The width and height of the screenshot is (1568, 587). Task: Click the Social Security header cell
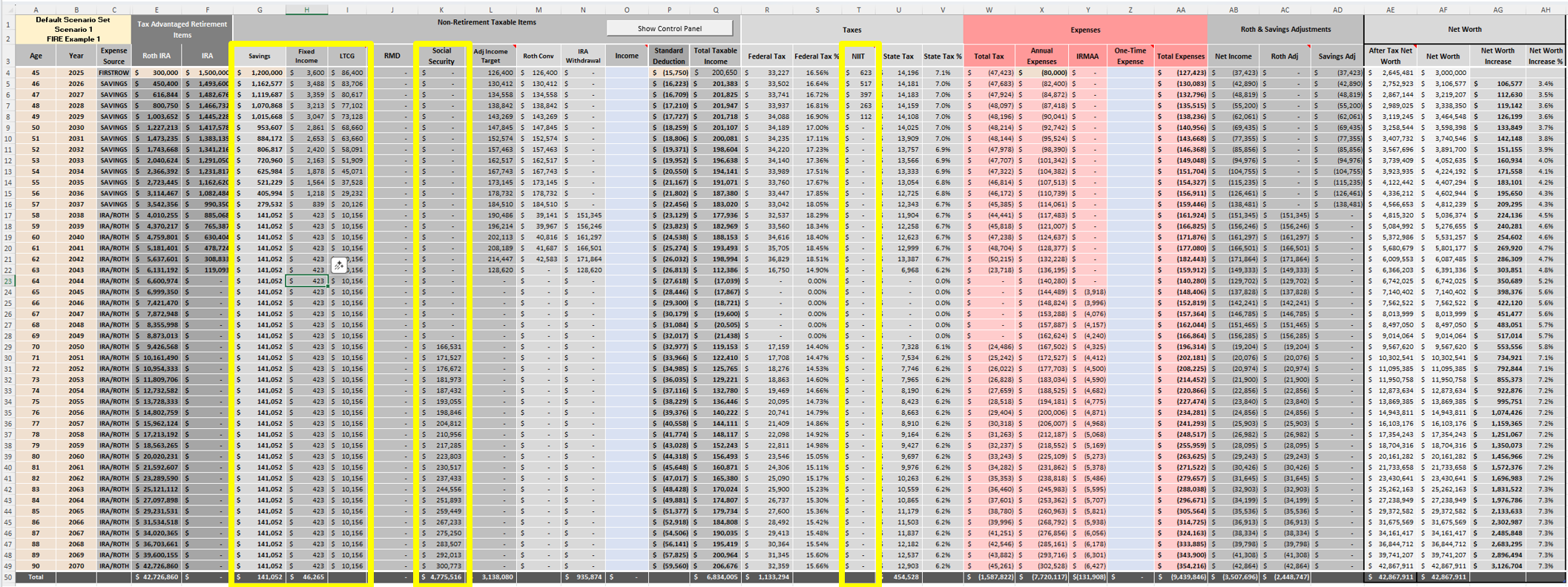(441, 56)
